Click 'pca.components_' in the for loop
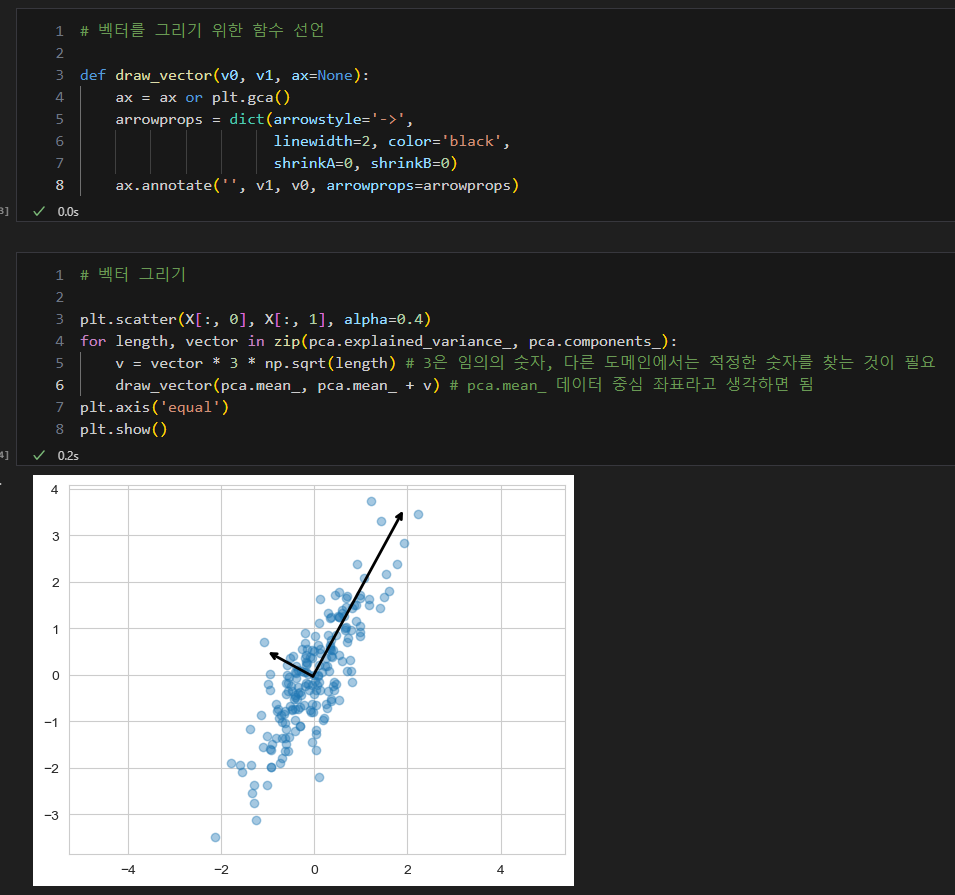This screenshot has width=955, height=895. [x=594, y=342]
